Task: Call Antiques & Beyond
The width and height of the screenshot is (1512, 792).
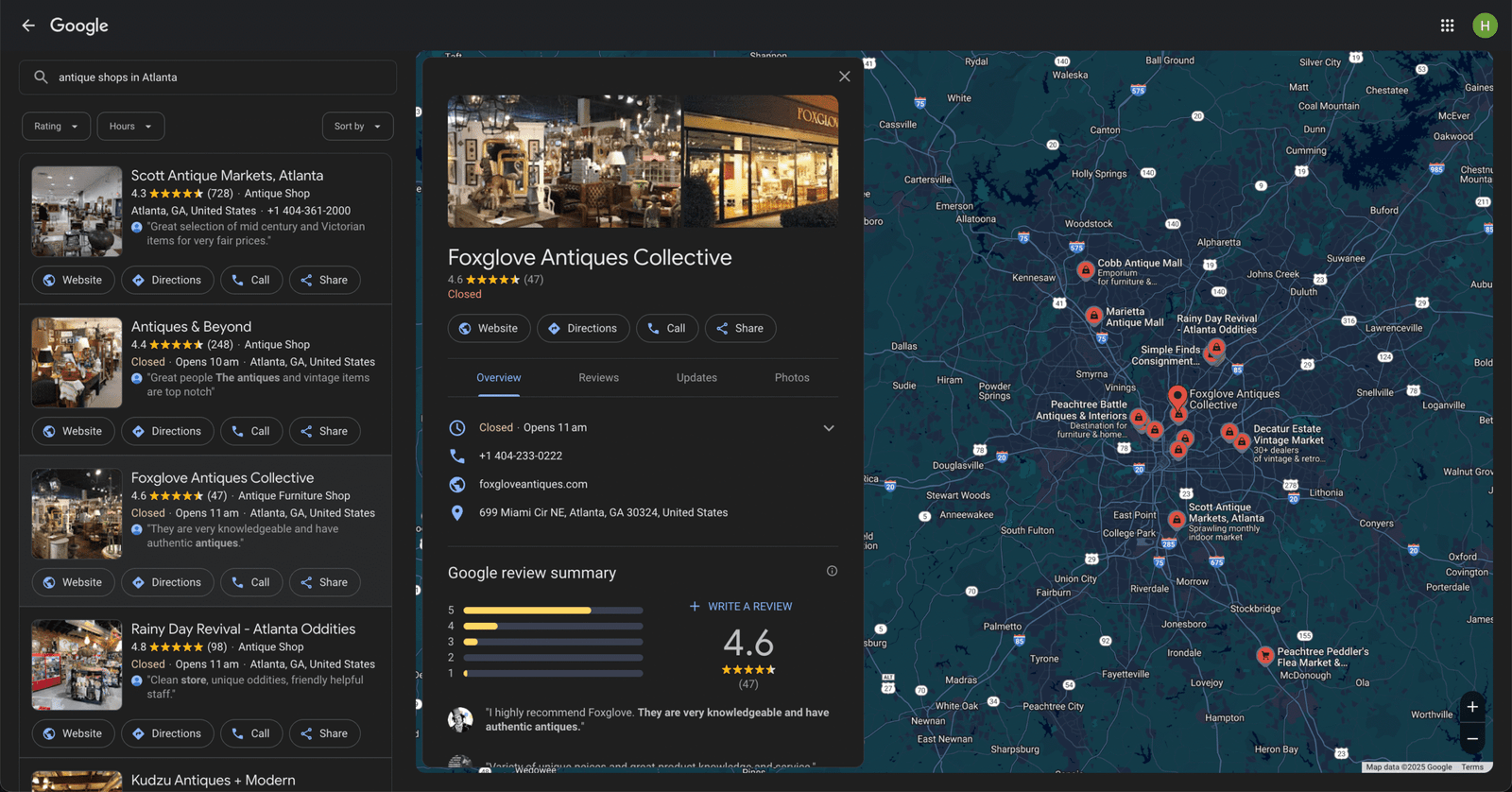Action: pyautogui.click(x=251, y=431)
